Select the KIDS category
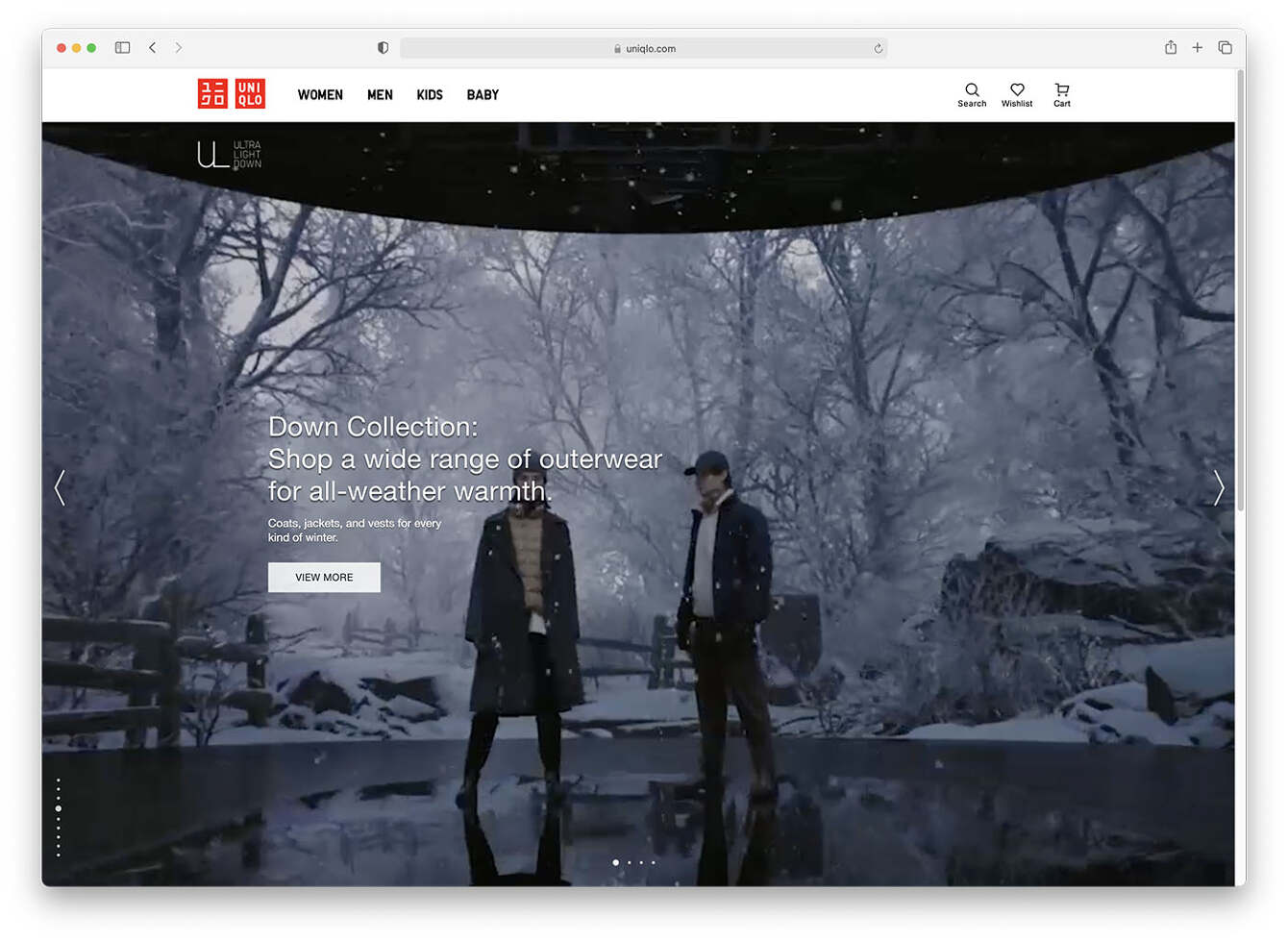 click(x=430, y=95)
